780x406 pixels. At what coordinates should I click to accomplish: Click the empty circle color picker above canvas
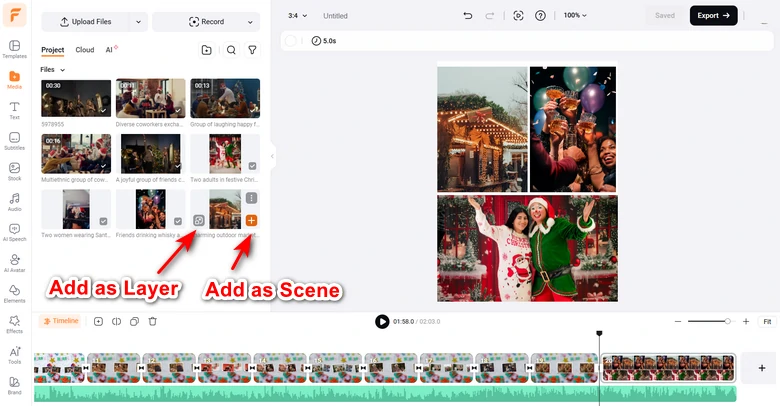tap(291, 41)
